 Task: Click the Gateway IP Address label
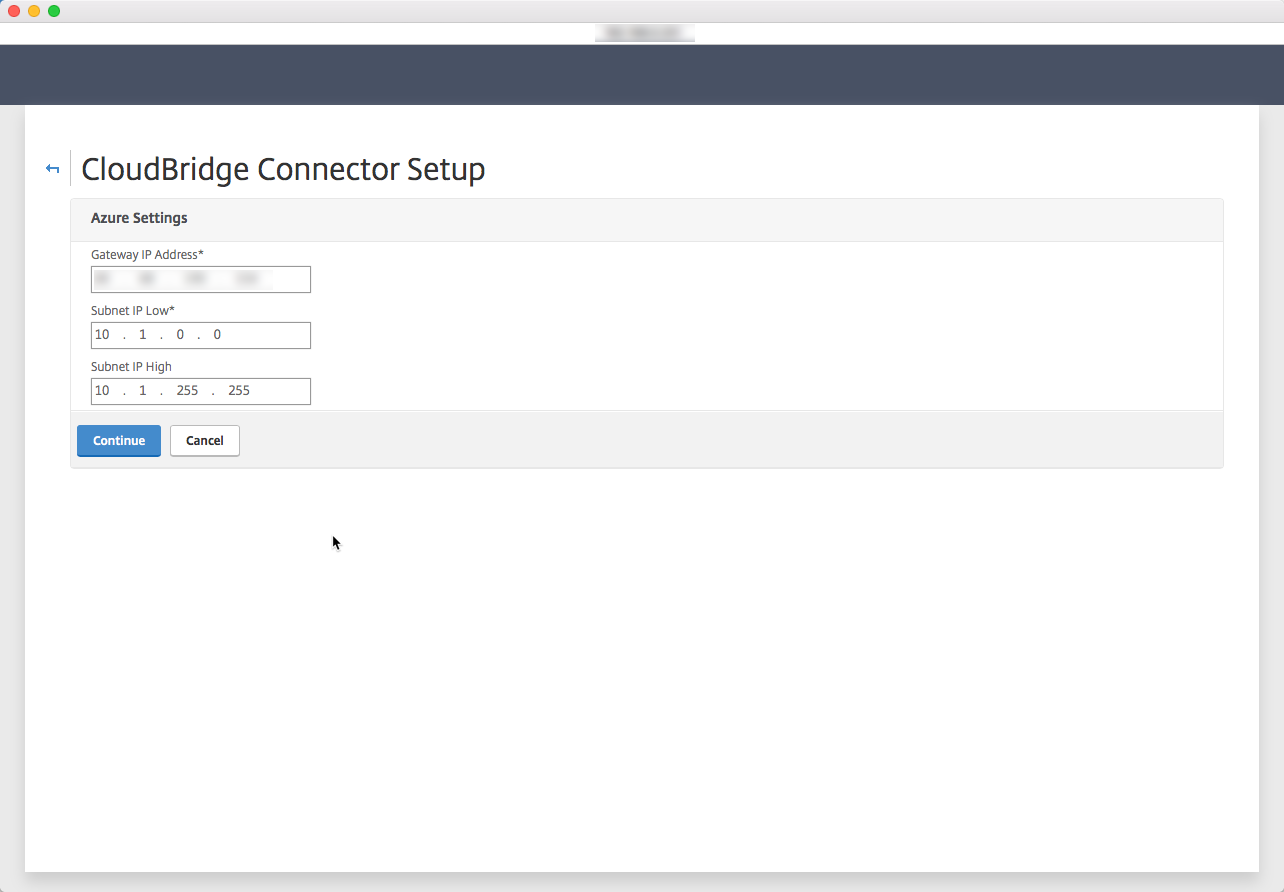click(x=147, y=255)
